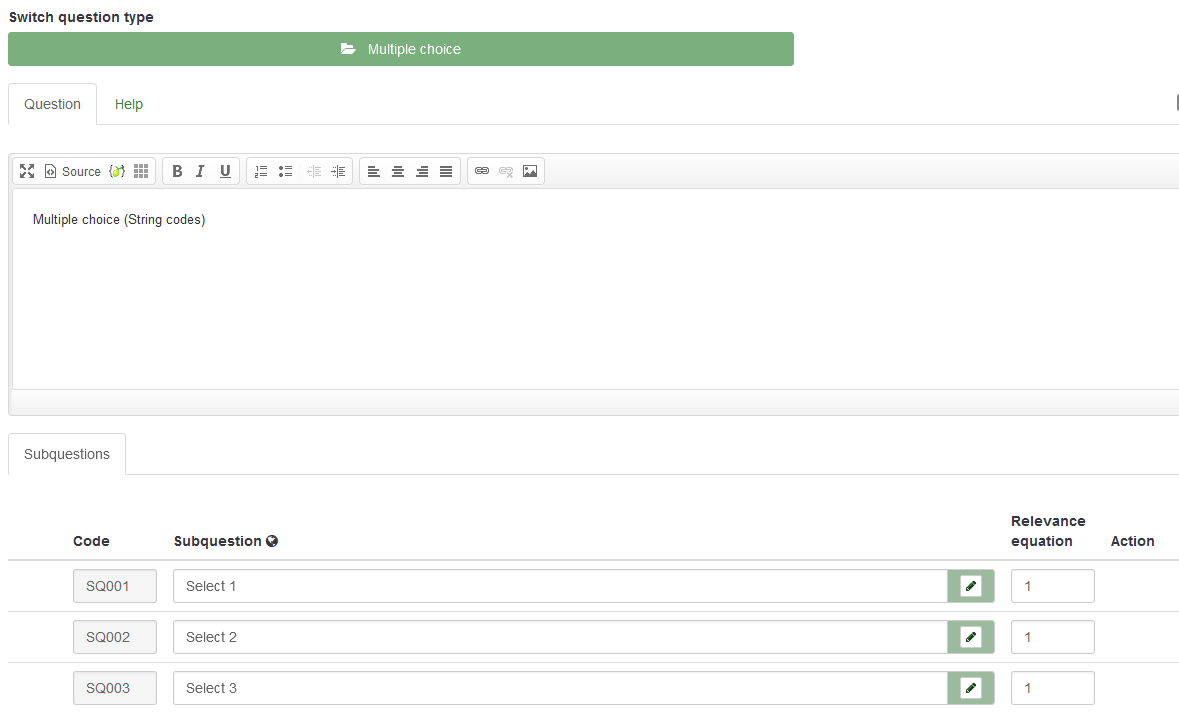Switch to the Help tab
The image size is (1179, 722).
tap(128, 104)
